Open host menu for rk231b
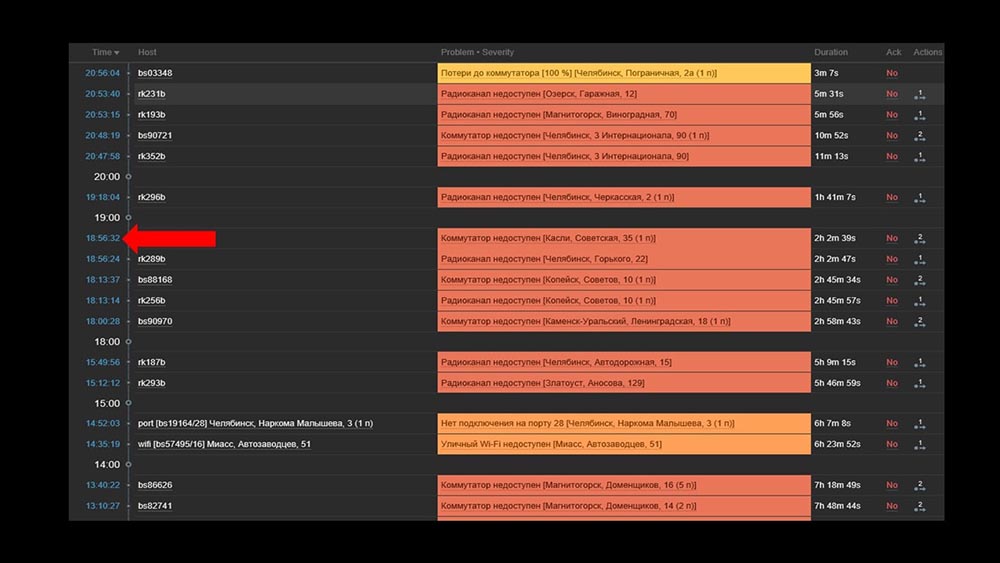Screen dimensions: 1000x563 tap(151, 94)
